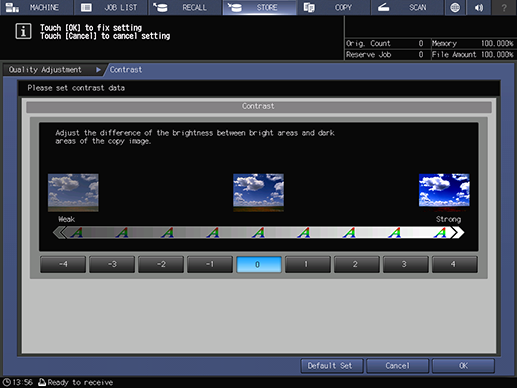Click the center A mark on contrast scale
Image resolution: width=517 pixels, height=388 pixels.
(x=259, y=232)
